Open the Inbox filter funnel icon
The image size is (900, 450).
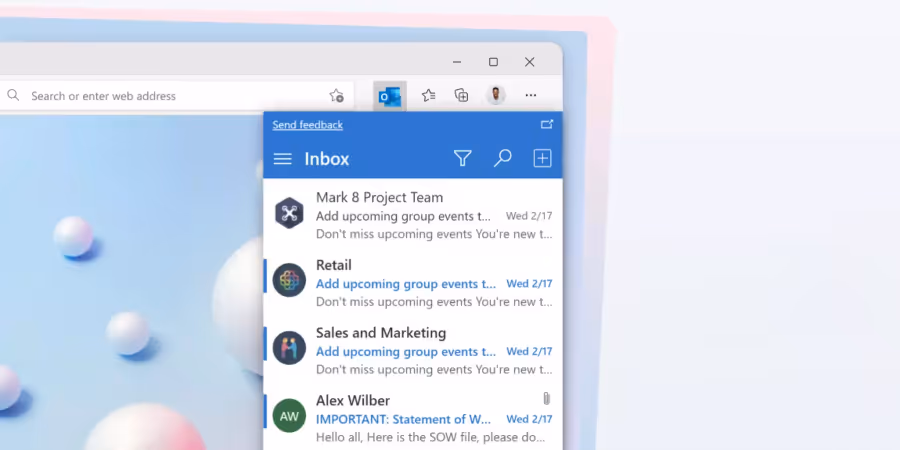pos(463,158)
